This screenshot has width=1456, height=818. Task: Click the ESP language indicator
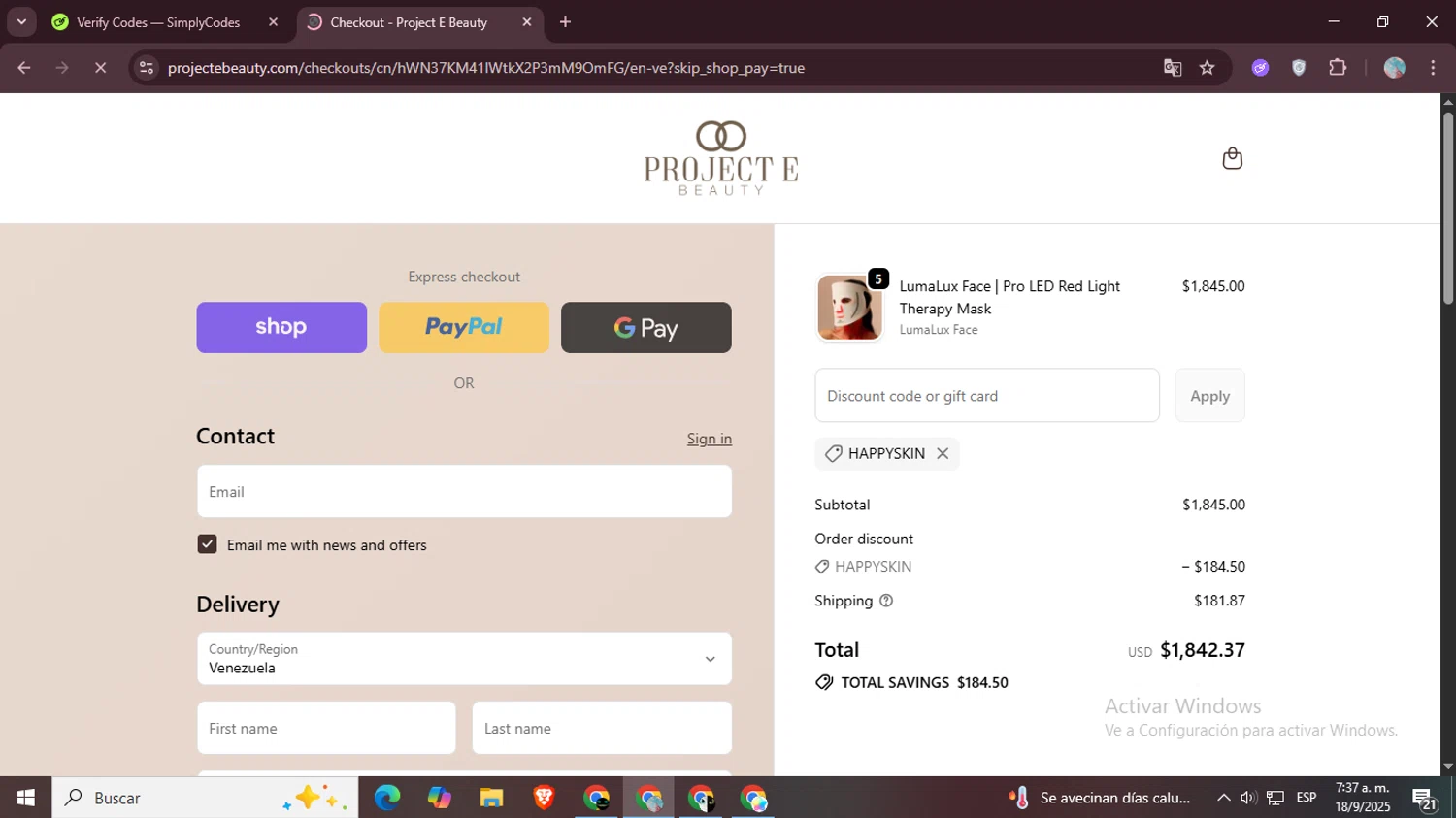(x=1307, y=798)
